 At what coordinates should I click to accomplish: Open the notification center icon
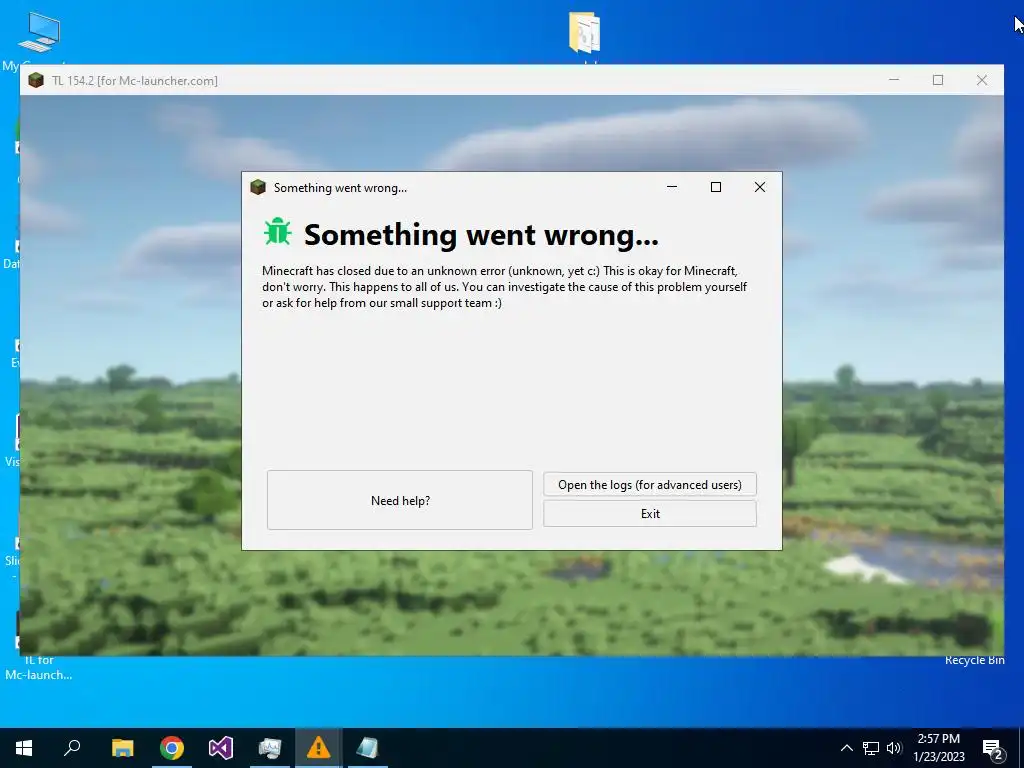[993, 749]
